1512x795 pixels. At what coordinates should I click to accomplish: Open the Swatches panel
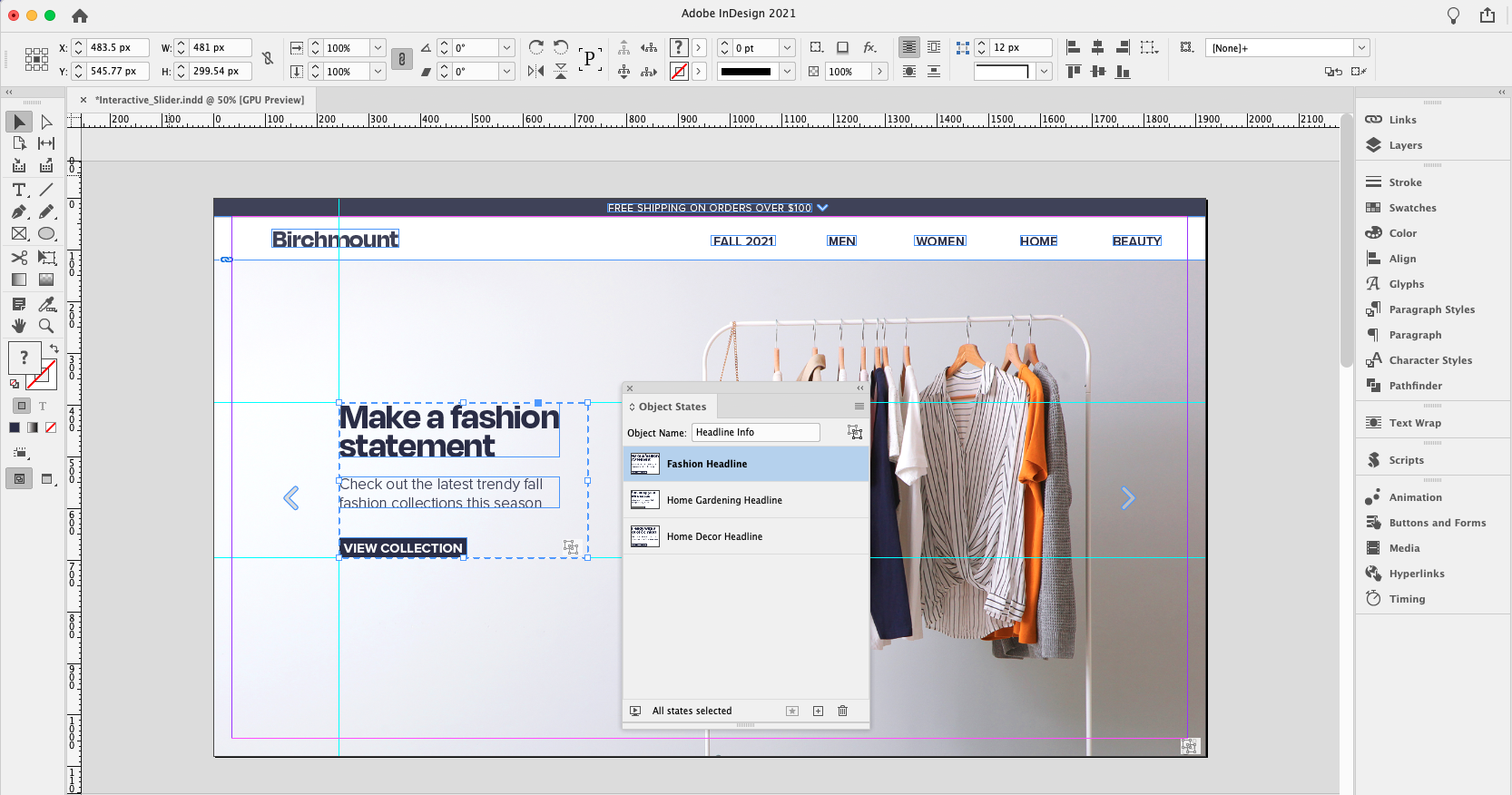1412,208
